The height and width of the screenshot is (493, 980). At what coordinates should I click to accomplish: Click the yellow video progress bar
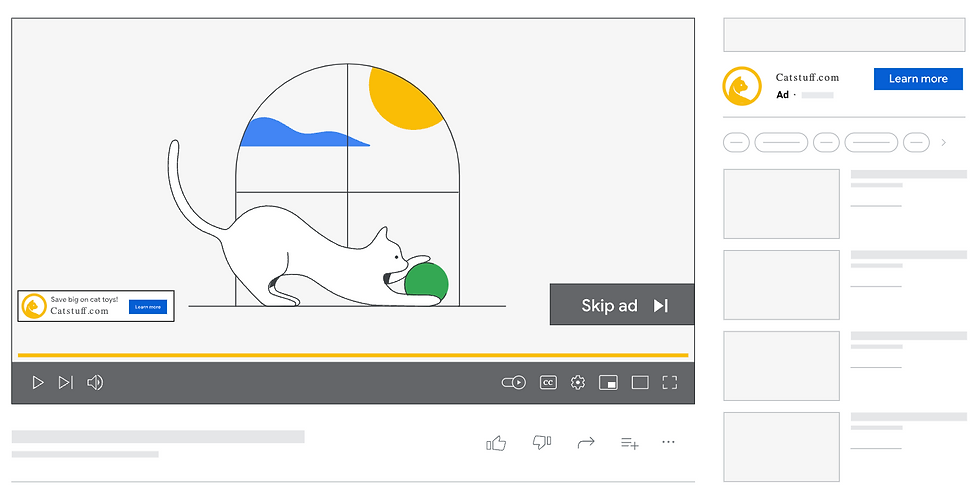point(353,355)
